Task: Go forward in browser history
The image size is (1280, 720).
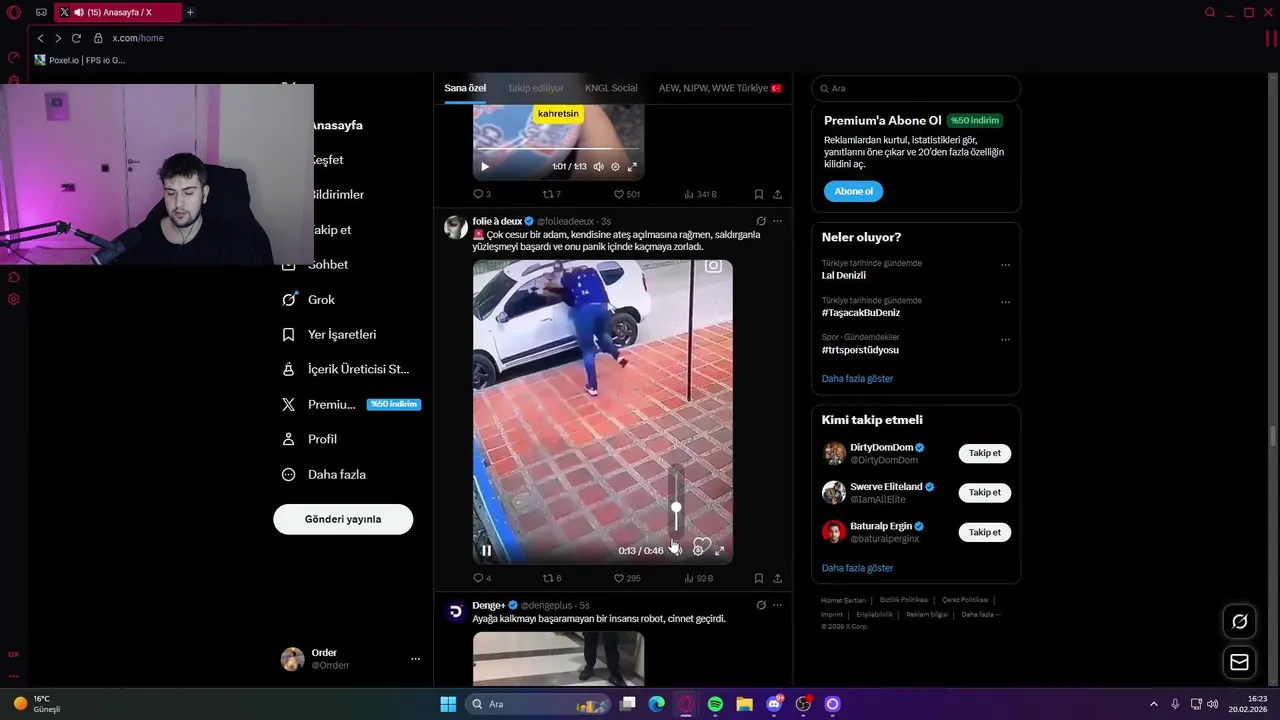Action: tap(58, 38)
